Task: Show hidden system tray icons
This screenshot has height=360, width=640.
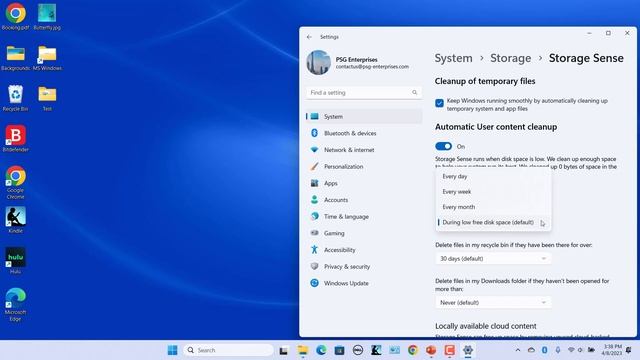Action: click(518, 350)
